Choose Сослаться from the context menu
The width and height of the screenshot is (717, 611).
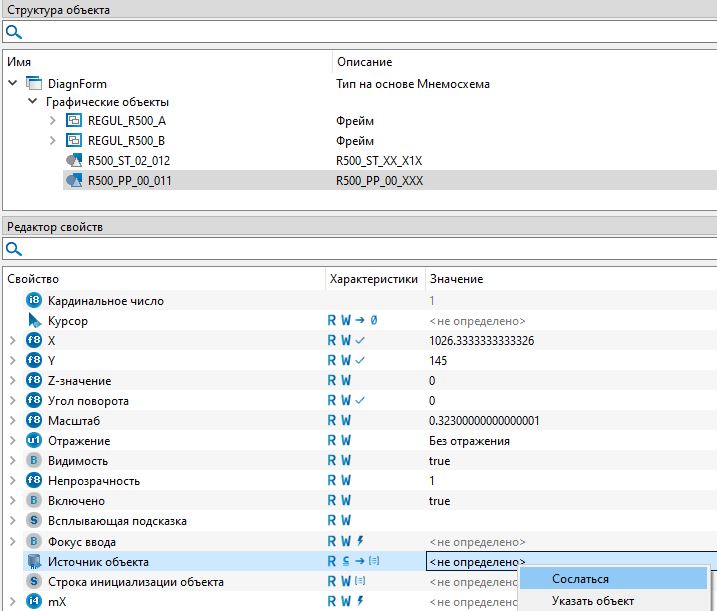581,579
